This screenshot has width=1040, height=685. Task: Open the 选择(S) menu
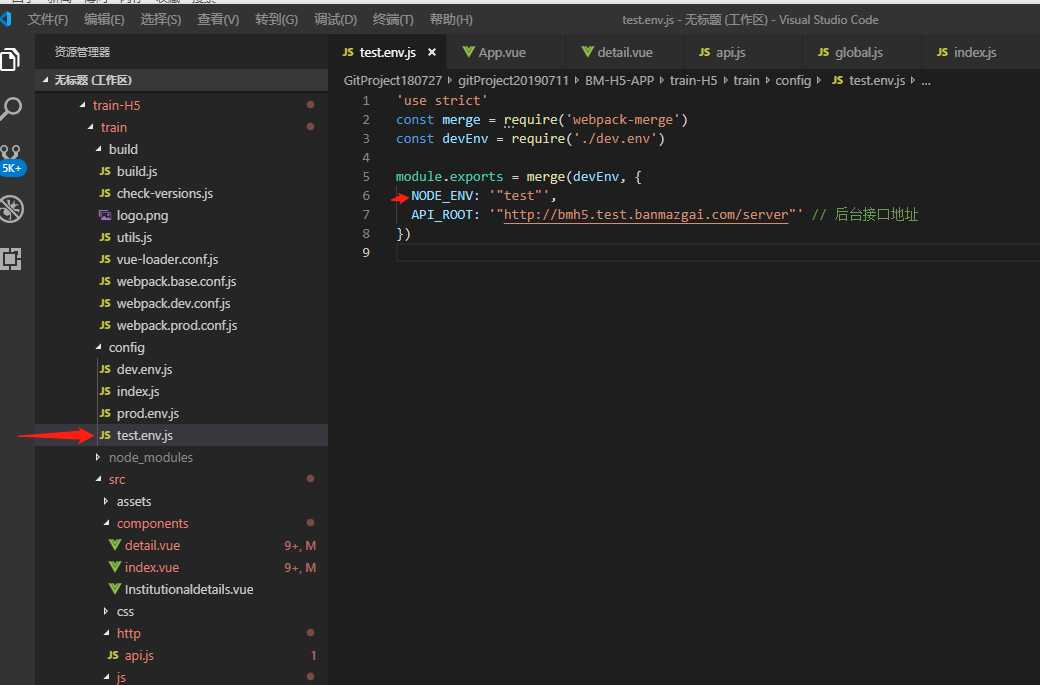[x=161, y=19]
